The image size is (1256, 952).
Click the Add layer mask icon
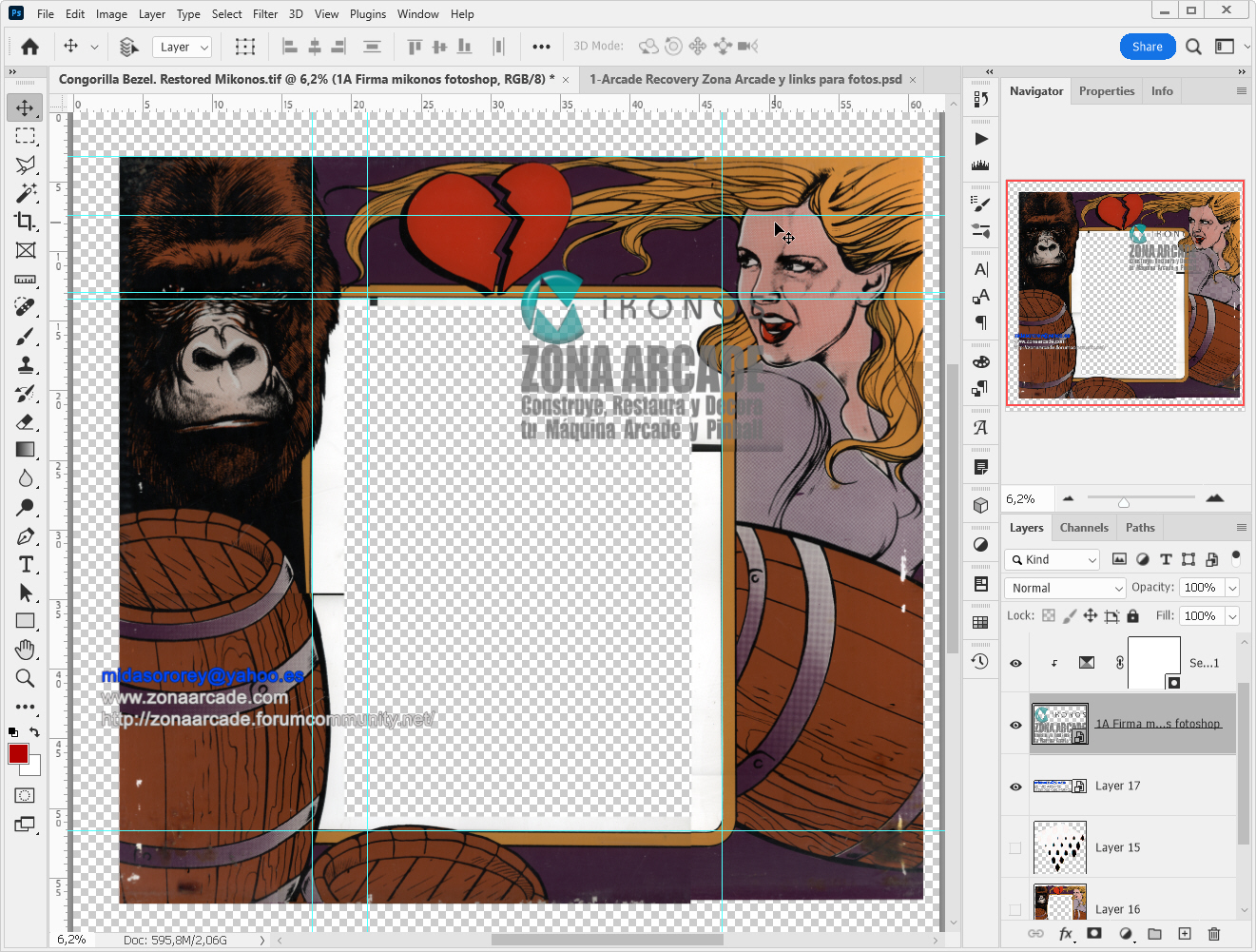point(1094,933)
